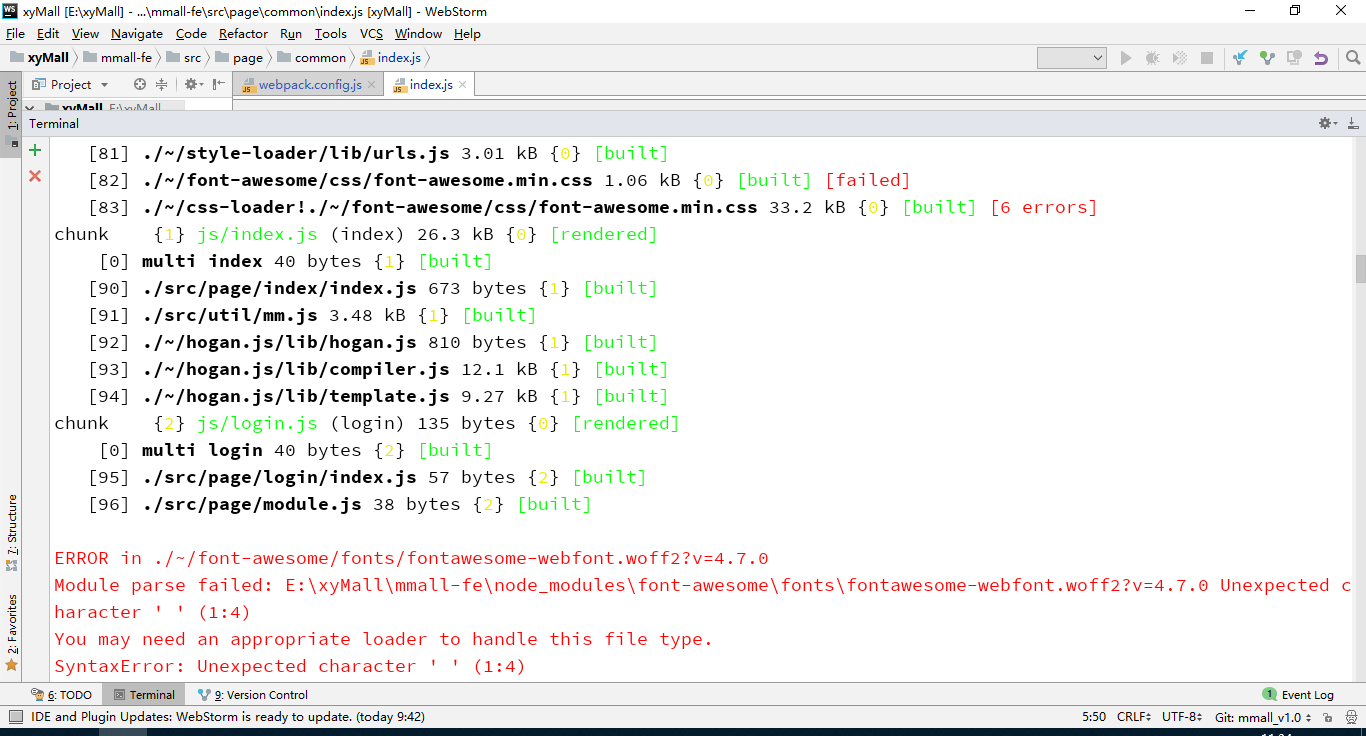
Task: Open the Terminal panel gear settings
Action: 1327,123
